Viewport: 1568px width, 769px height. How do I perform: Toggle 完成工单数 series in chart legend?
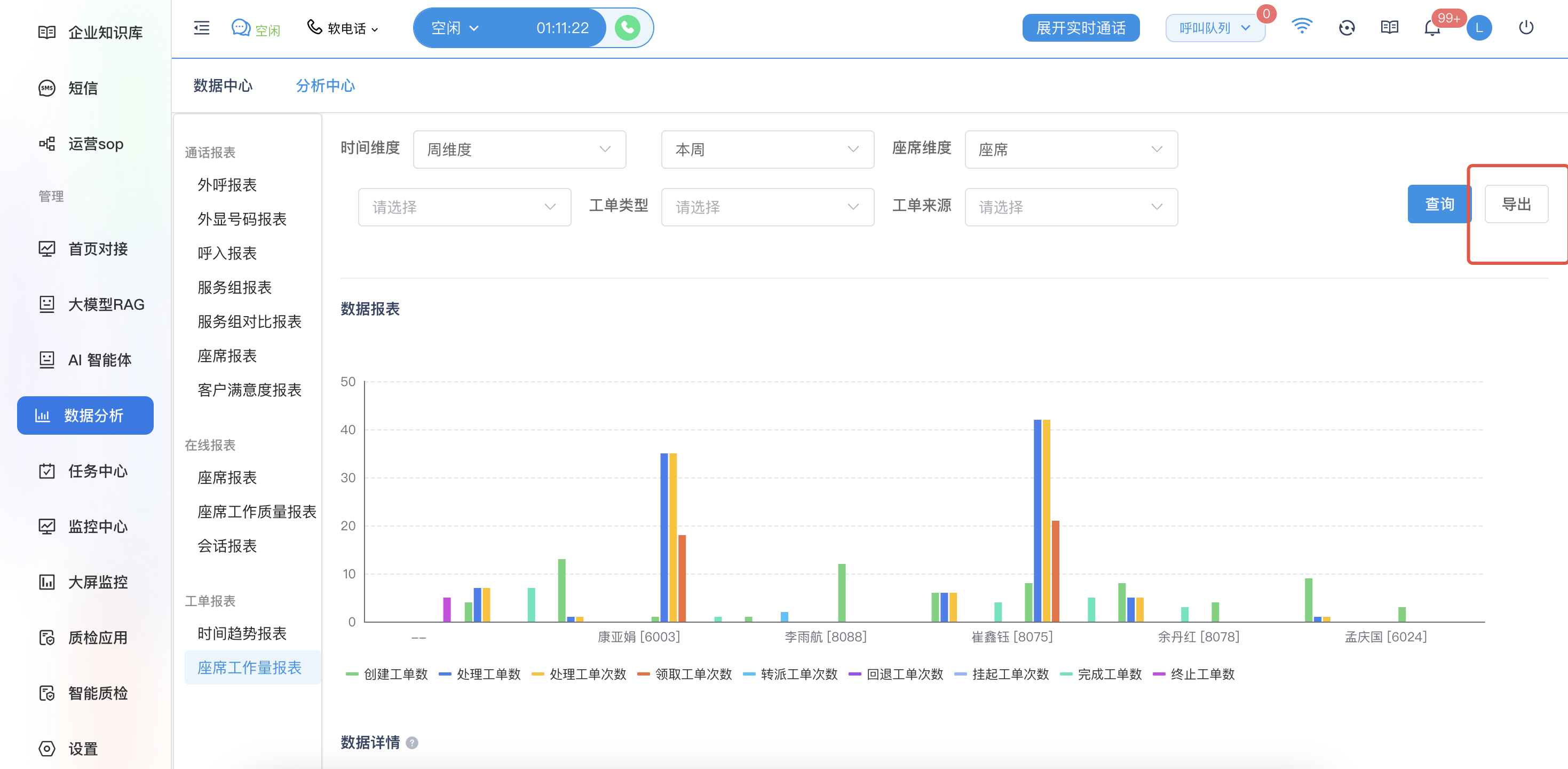pos(1101,674)
